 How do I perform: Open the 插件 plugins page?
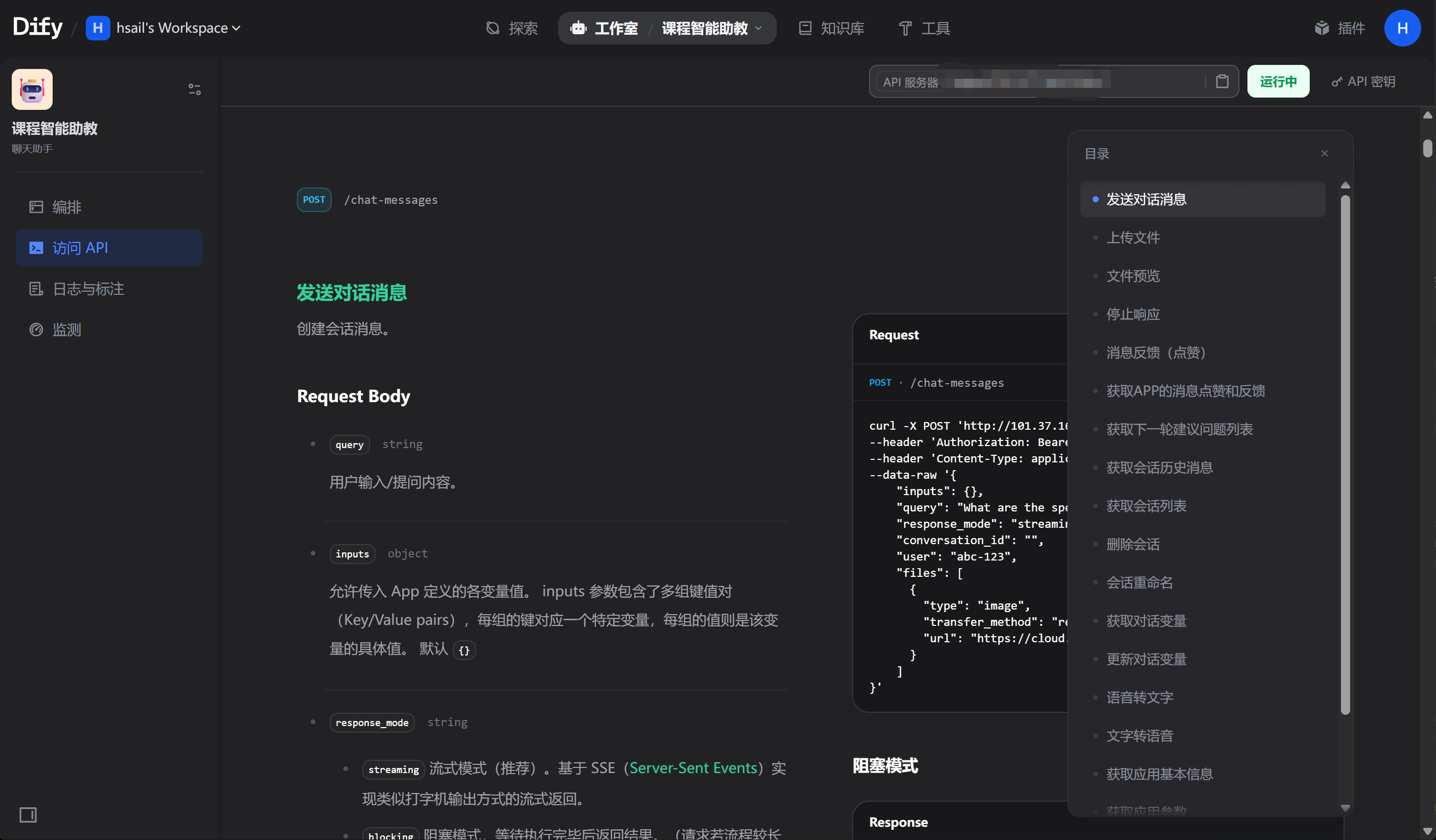1339,28
